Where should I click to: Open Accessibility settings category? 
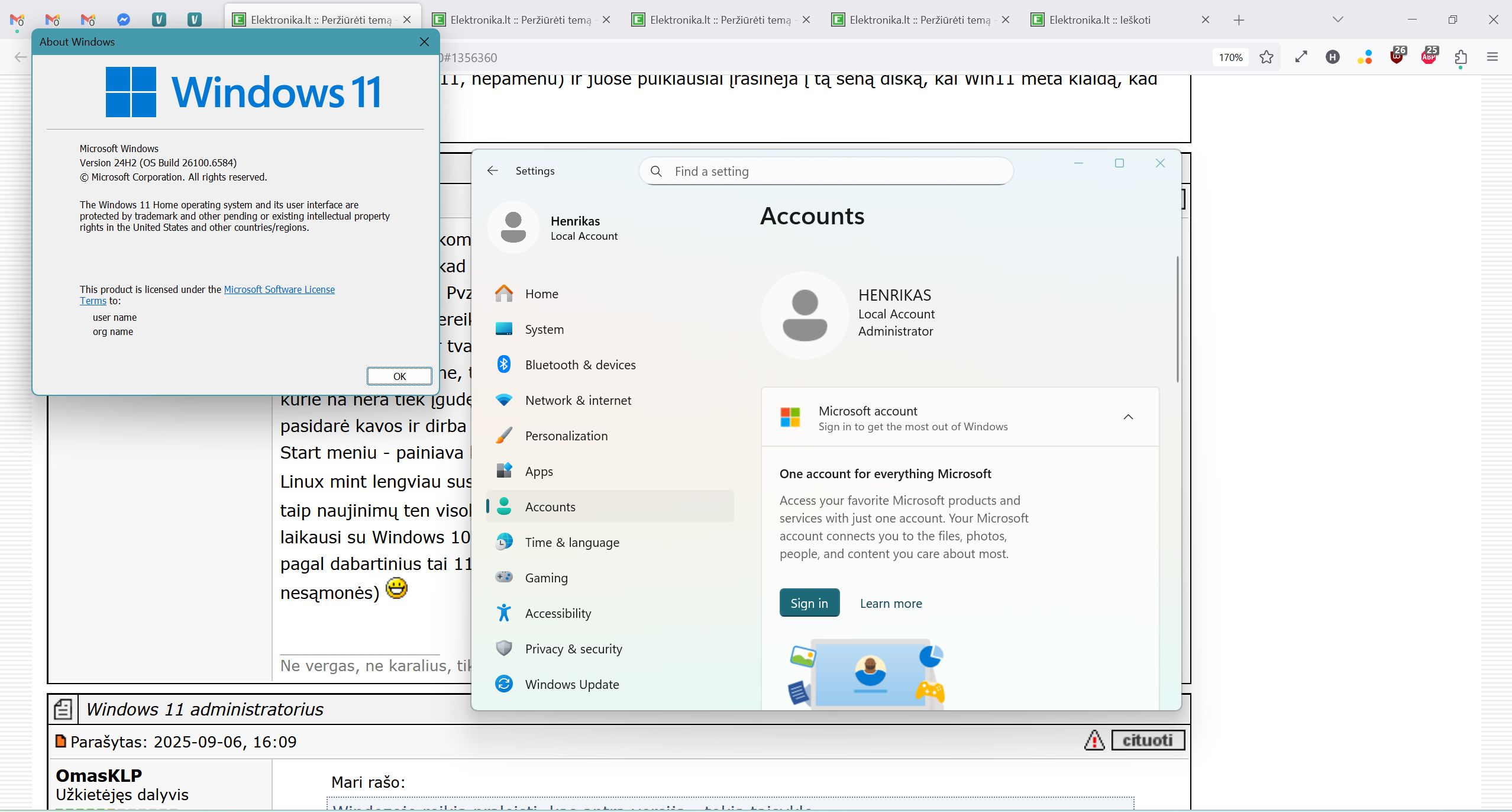[x=610, y=613]
